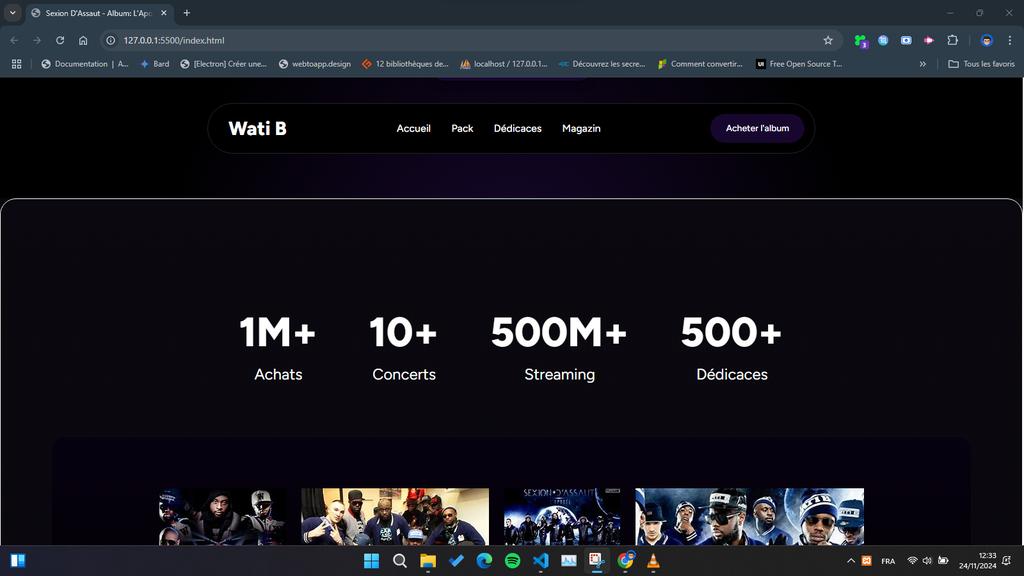Launch Microsoft Edge from the taskbar
The width and height of the screenshot is (1024, 576).
tap(484, 561)
